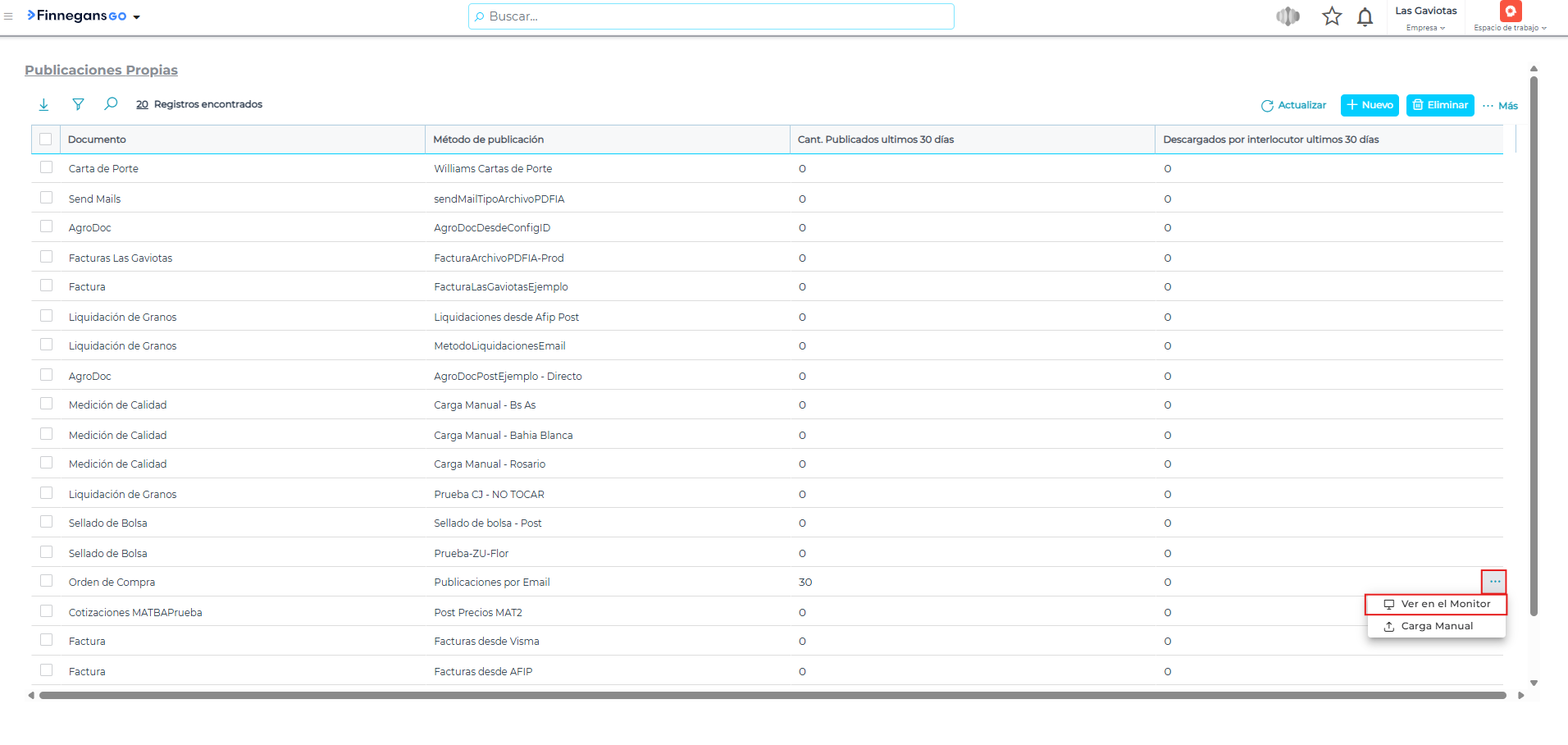Image resolution: width=1568 pixels, height=745 pixels.
Task: Click the Nuevo button
Action: coord(1369,105)
